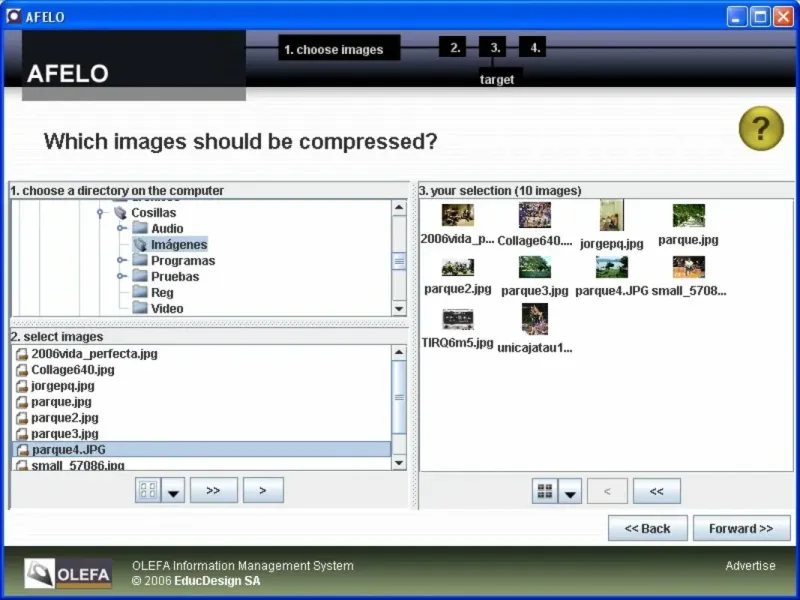Collapse the Cosillas tree node

[100, 212]
